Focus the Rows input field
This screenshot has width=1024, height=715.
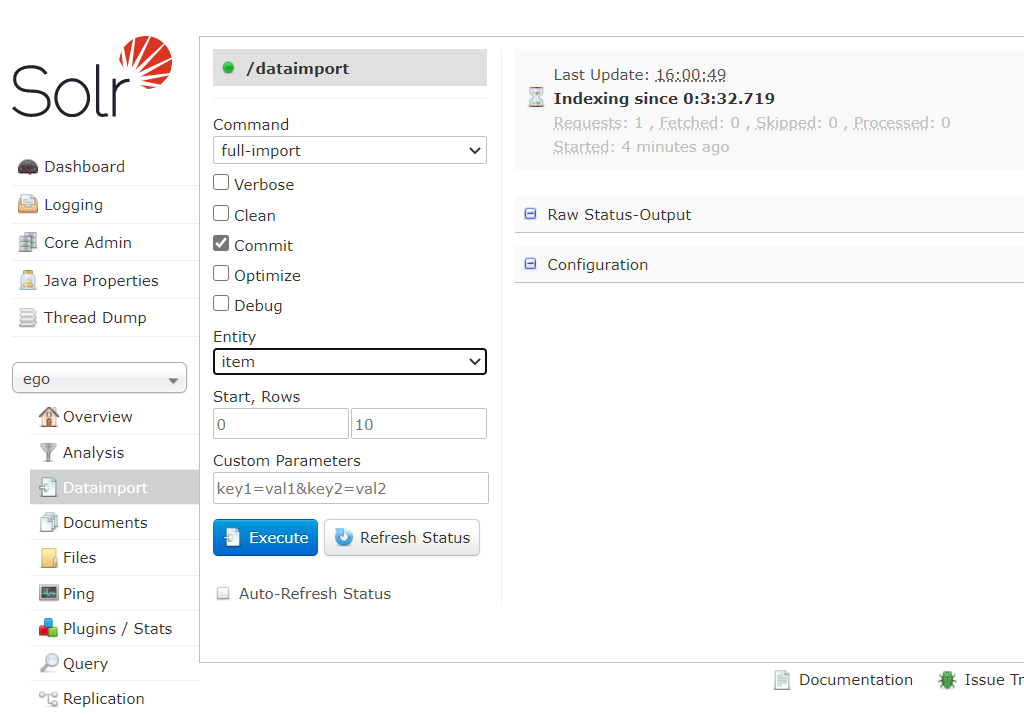[x=419, y=424]
